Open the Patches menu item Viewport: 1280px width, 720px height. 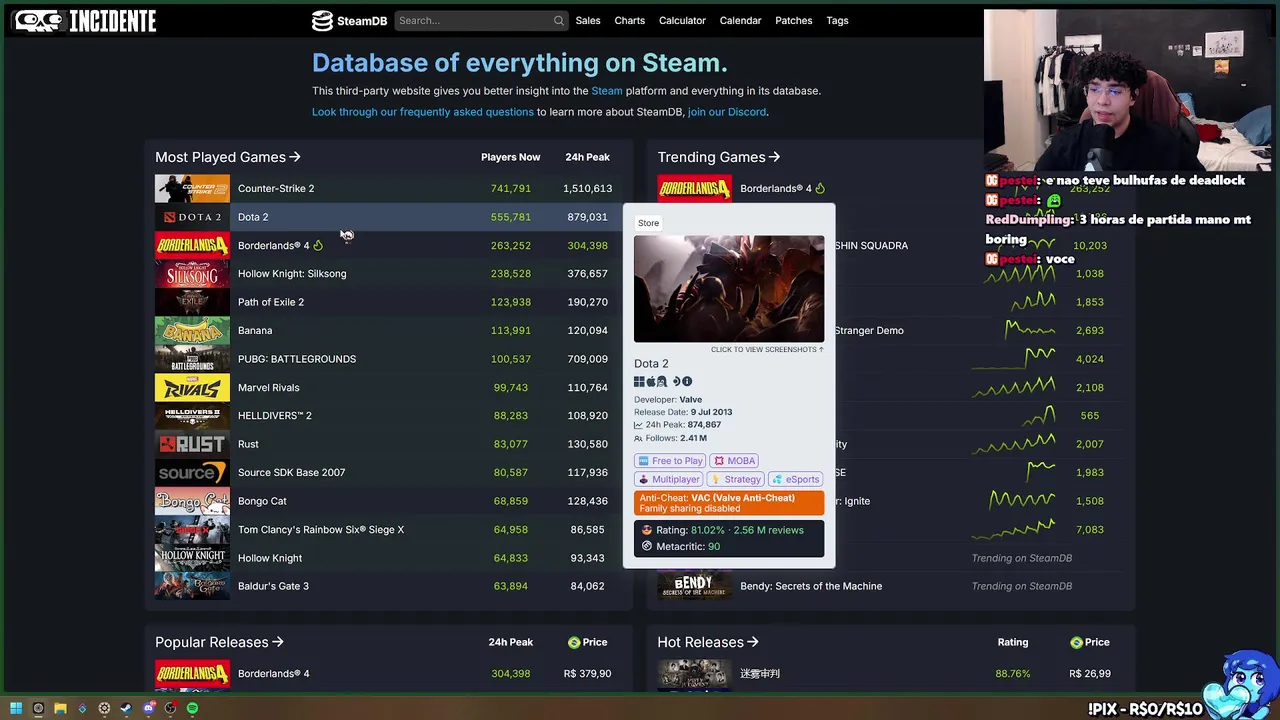(x=794, y=20)
